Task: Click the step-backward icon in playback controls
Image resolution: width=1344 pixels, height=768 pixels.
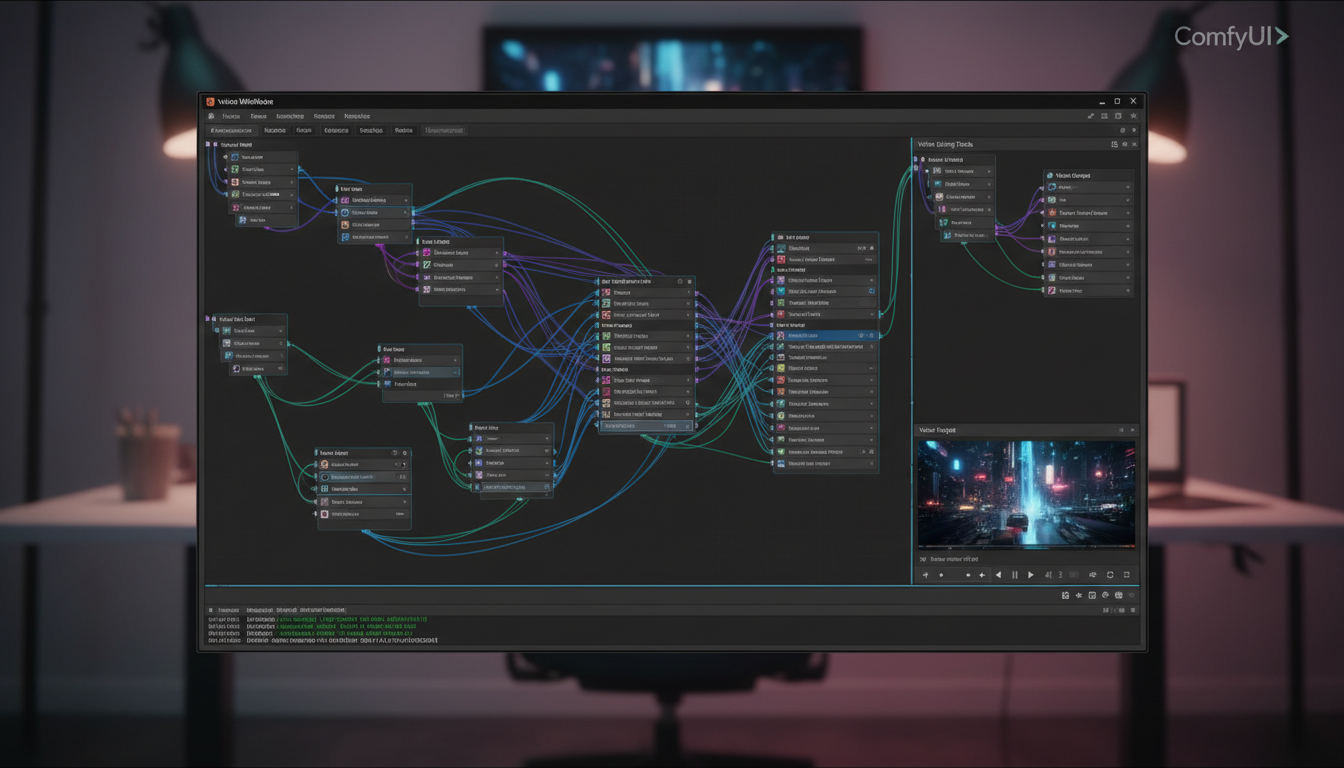Action: (x=998, y=575)
